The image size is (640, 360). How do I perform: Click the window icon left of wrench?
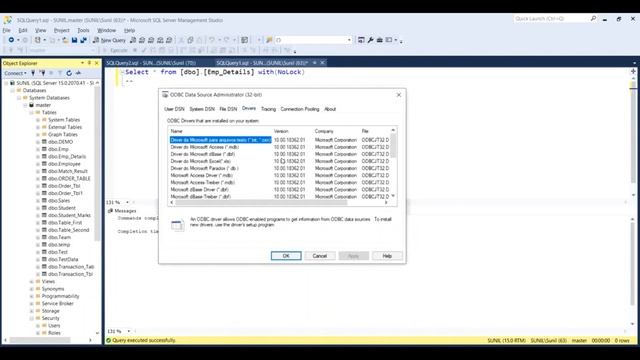[x=361, y=40]
